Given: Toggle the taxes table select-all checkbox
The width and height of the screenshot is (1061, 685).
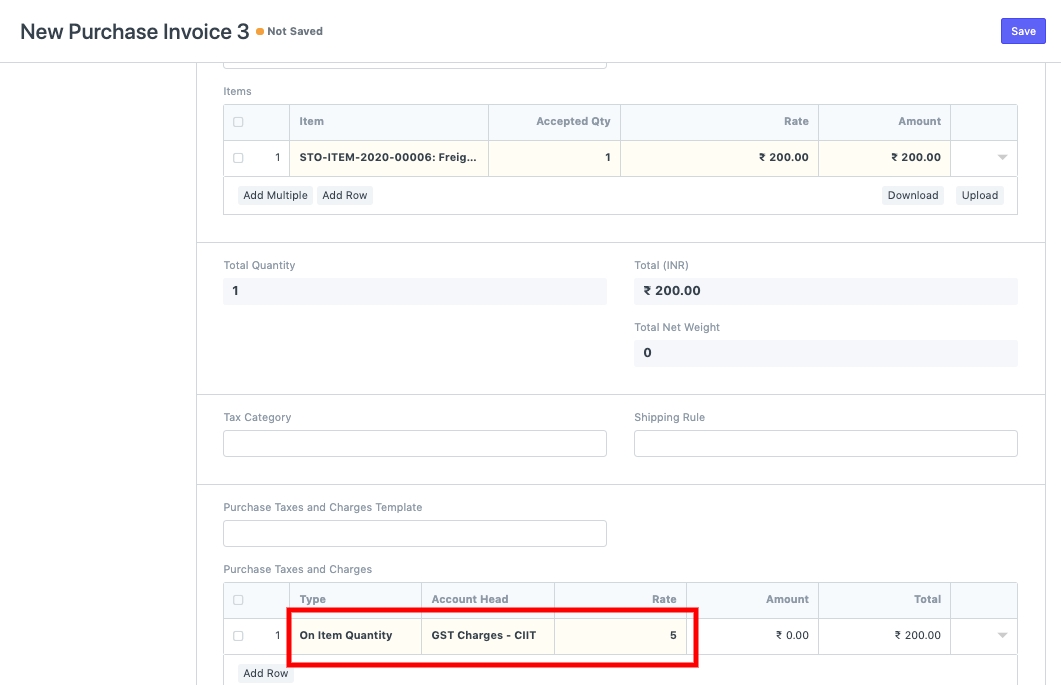Looking at the screenshot, I should pyautogui.click(x=238, y=600).
